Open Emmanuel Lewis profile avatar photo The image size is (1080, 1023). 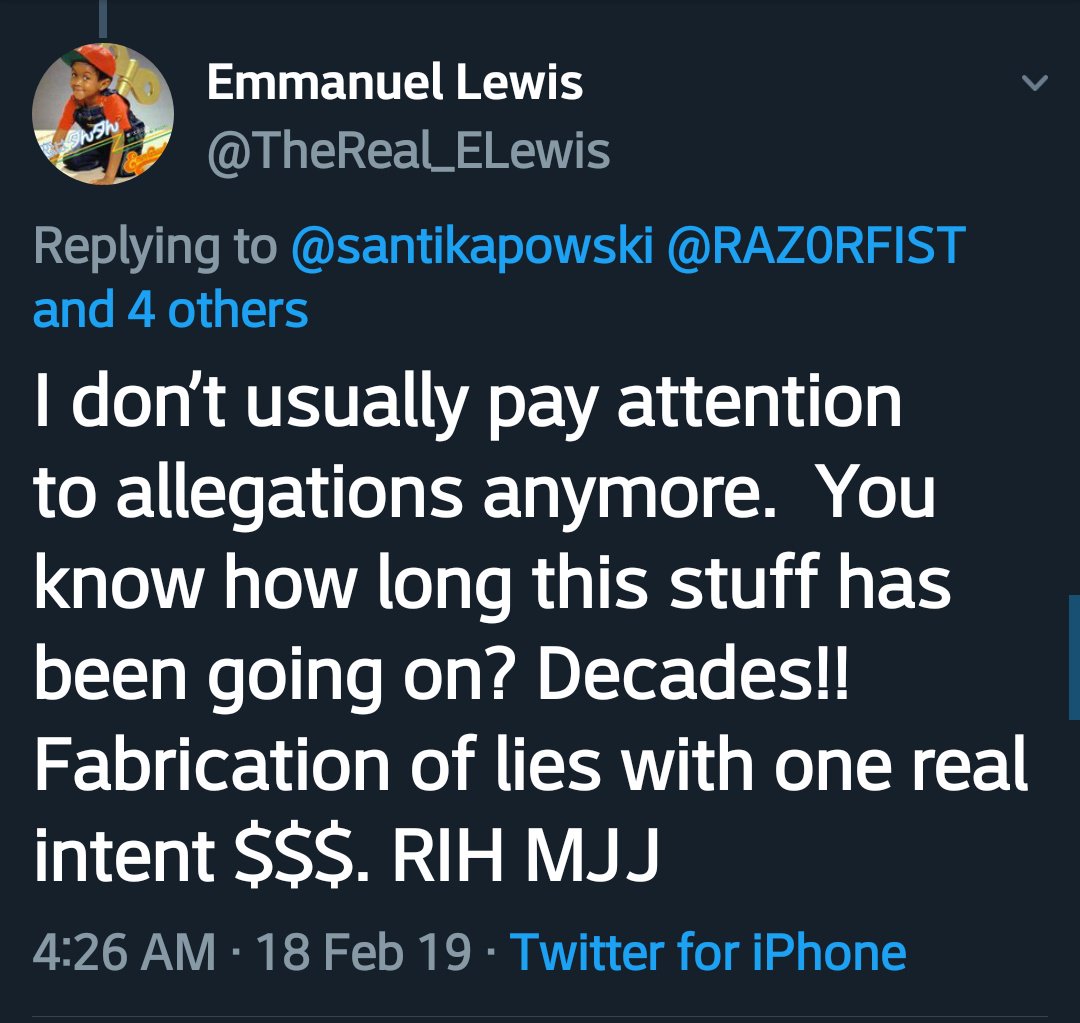[x=103, y=114]
